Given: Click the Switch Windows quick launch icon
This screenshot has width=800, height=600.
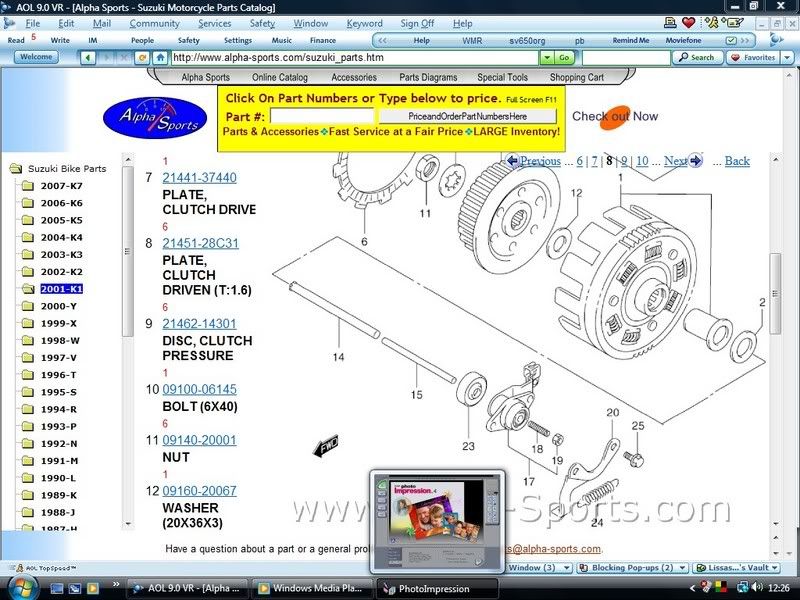Looking at the screenshot, I should click(74, 588).
